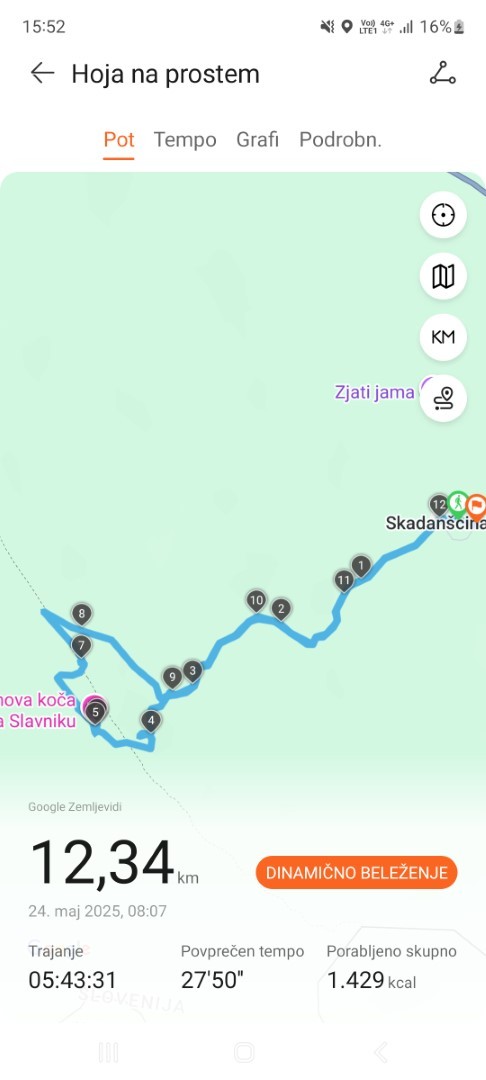Tap the DINAMIČNO BELEŽENJE button
Screen dimensions: 486x1080
[x=357, y=873]
